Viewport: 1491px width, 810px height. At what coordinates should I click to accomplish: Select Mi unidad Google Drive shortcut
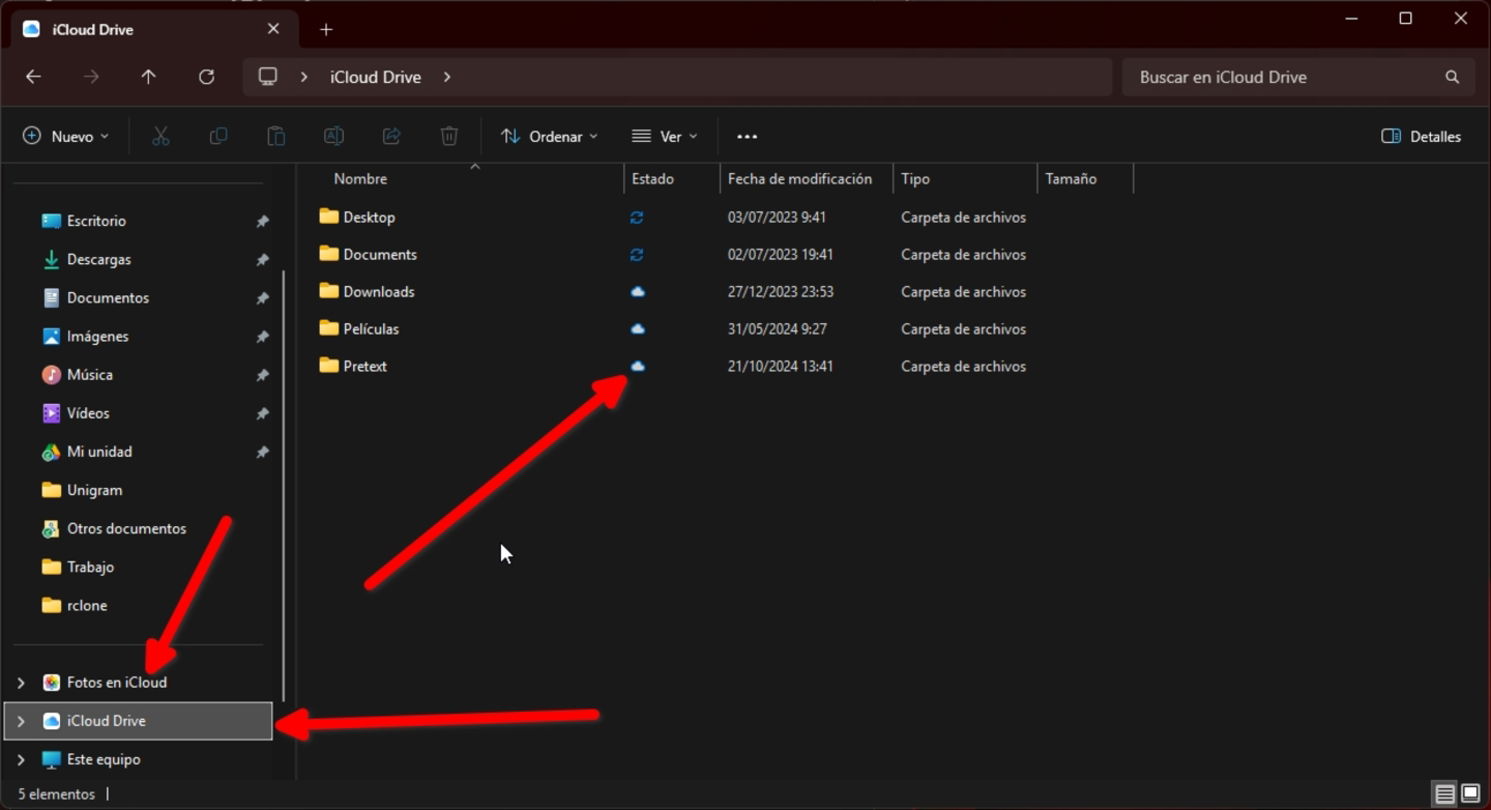99,452
